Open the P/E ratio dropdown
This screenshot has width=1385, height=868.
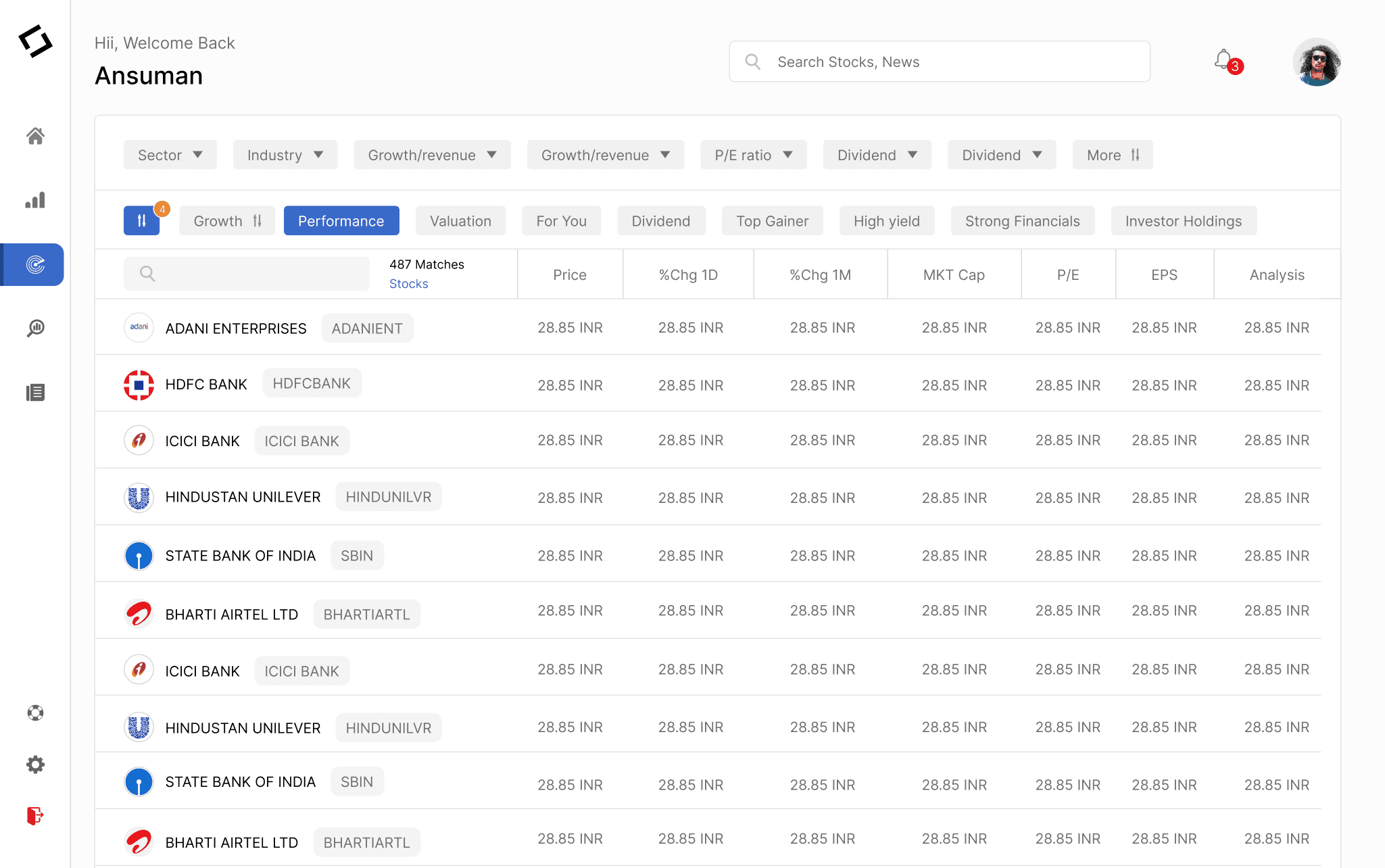pos(753,155)
